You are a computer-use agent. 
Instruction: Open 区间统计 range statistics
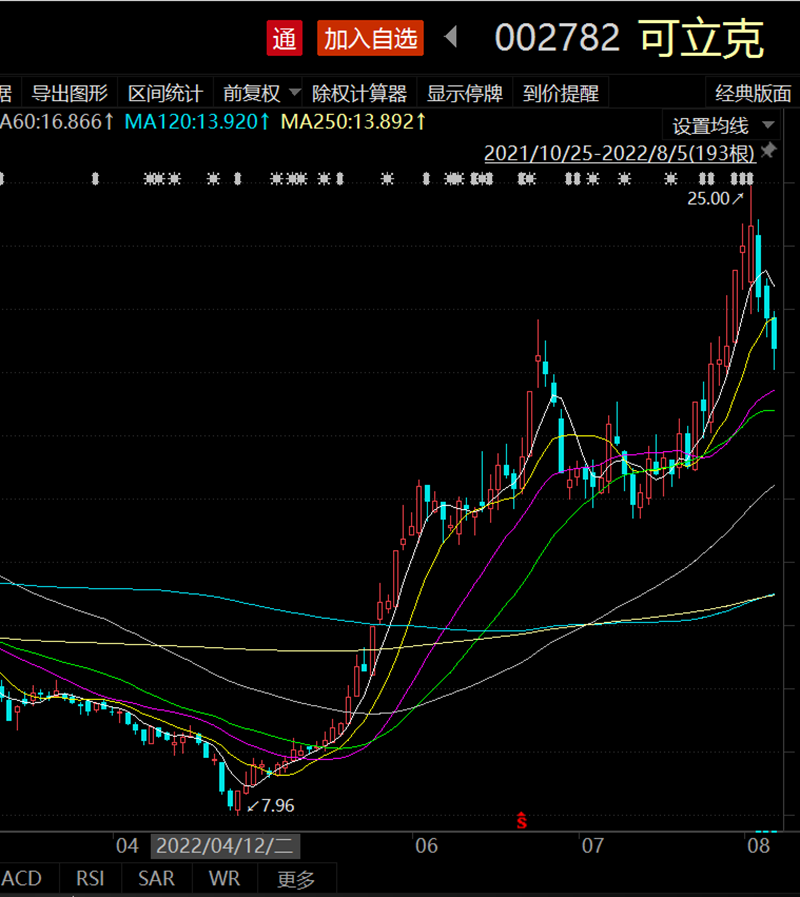165,94
